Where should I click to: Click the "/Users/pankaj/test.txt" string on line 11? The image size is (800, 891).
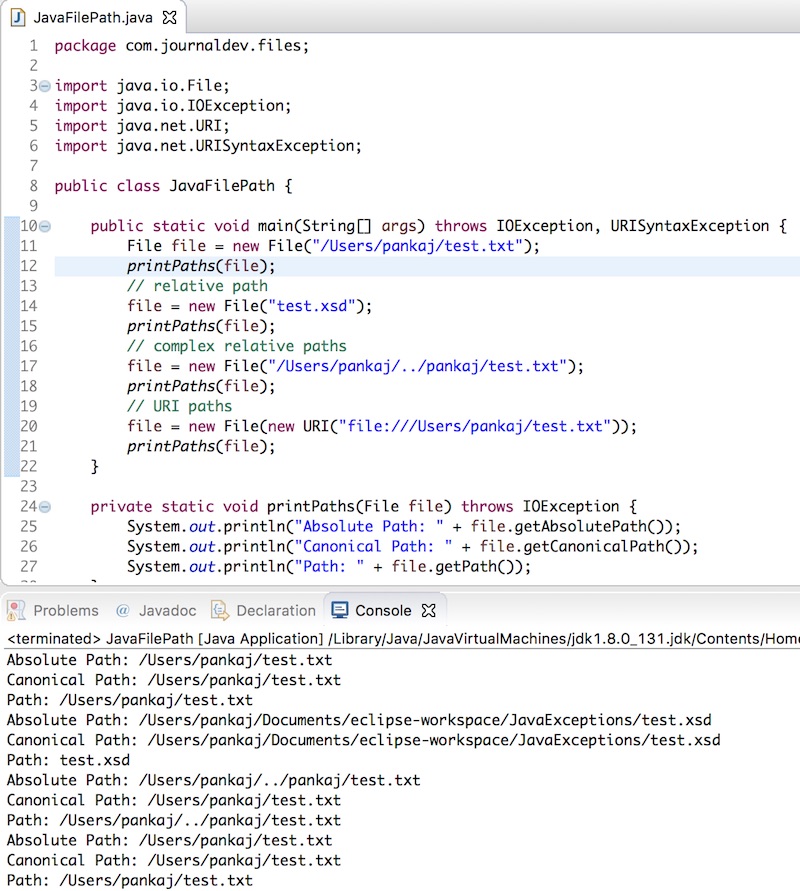[x=417, y=246]
